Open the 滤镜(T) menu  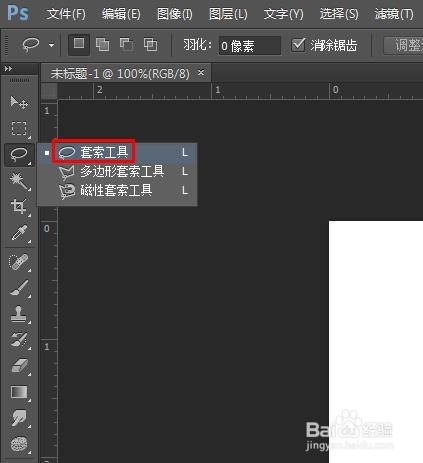click(x=394, y=14)
